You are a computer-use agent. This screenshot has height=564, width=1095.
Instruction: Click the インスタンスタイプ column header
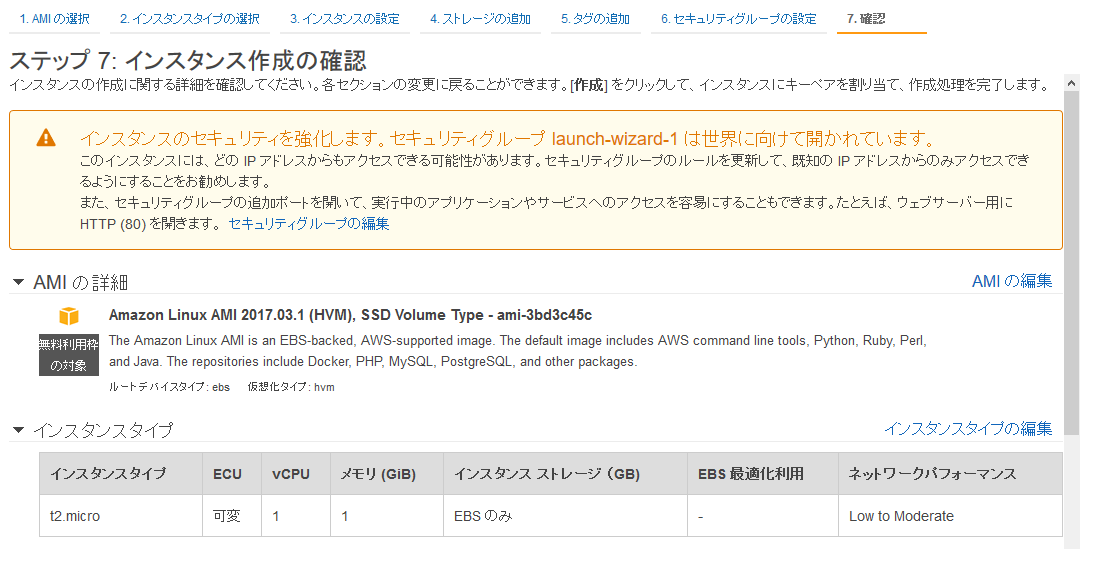click(x=121, y=474)
